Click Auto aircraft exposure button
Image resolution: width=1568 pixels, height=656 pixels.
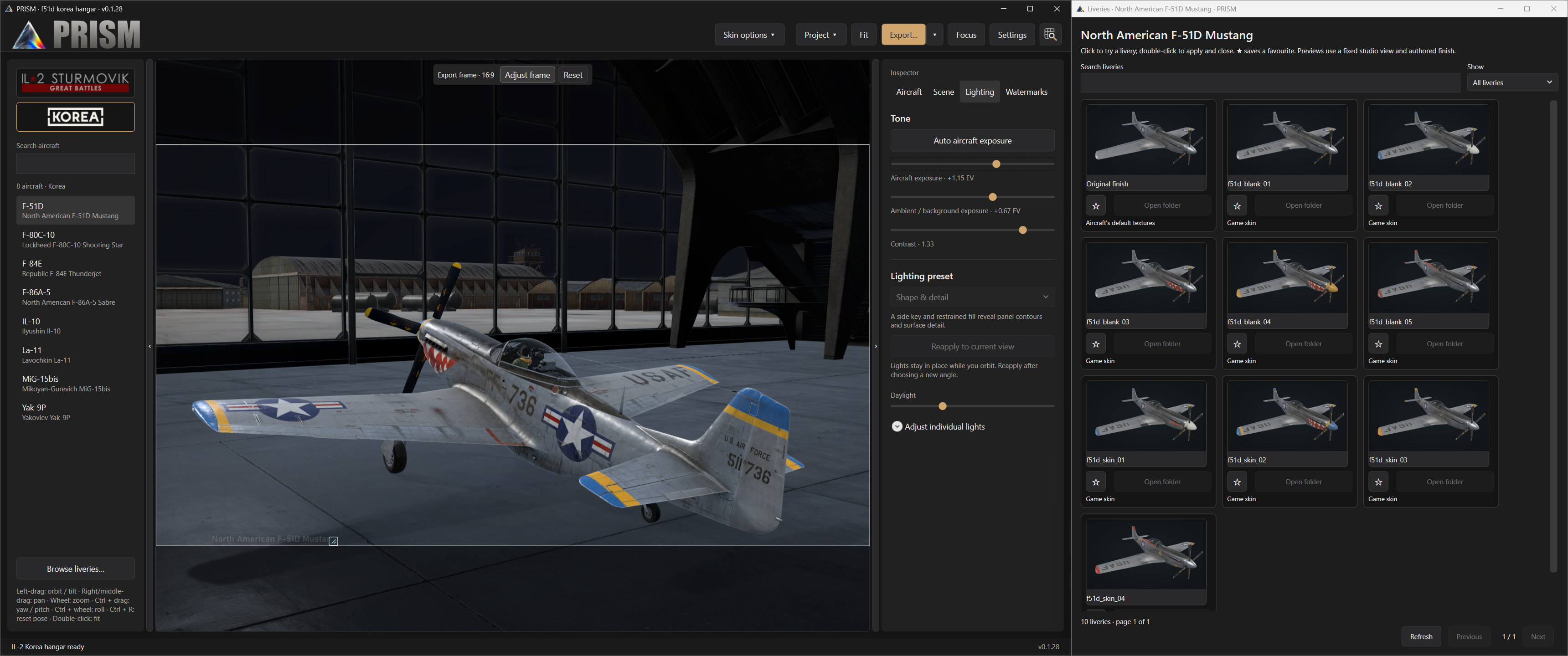click(x=972, y=141)
